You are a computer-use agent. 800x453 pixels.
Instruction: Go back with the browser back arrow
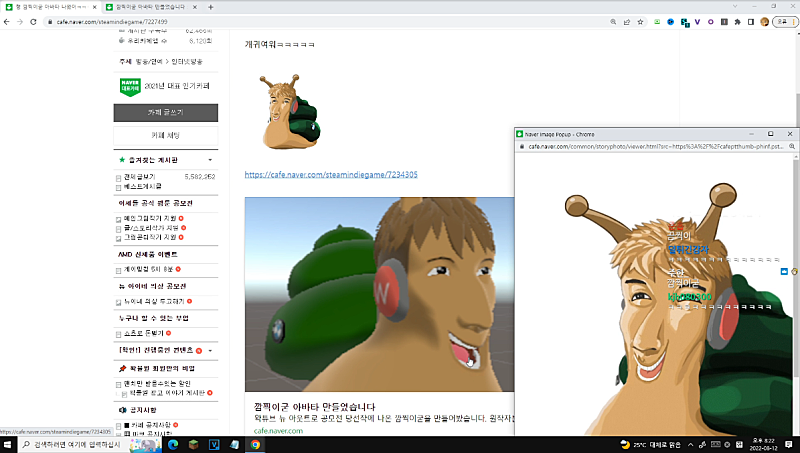(x=7, y=22)
